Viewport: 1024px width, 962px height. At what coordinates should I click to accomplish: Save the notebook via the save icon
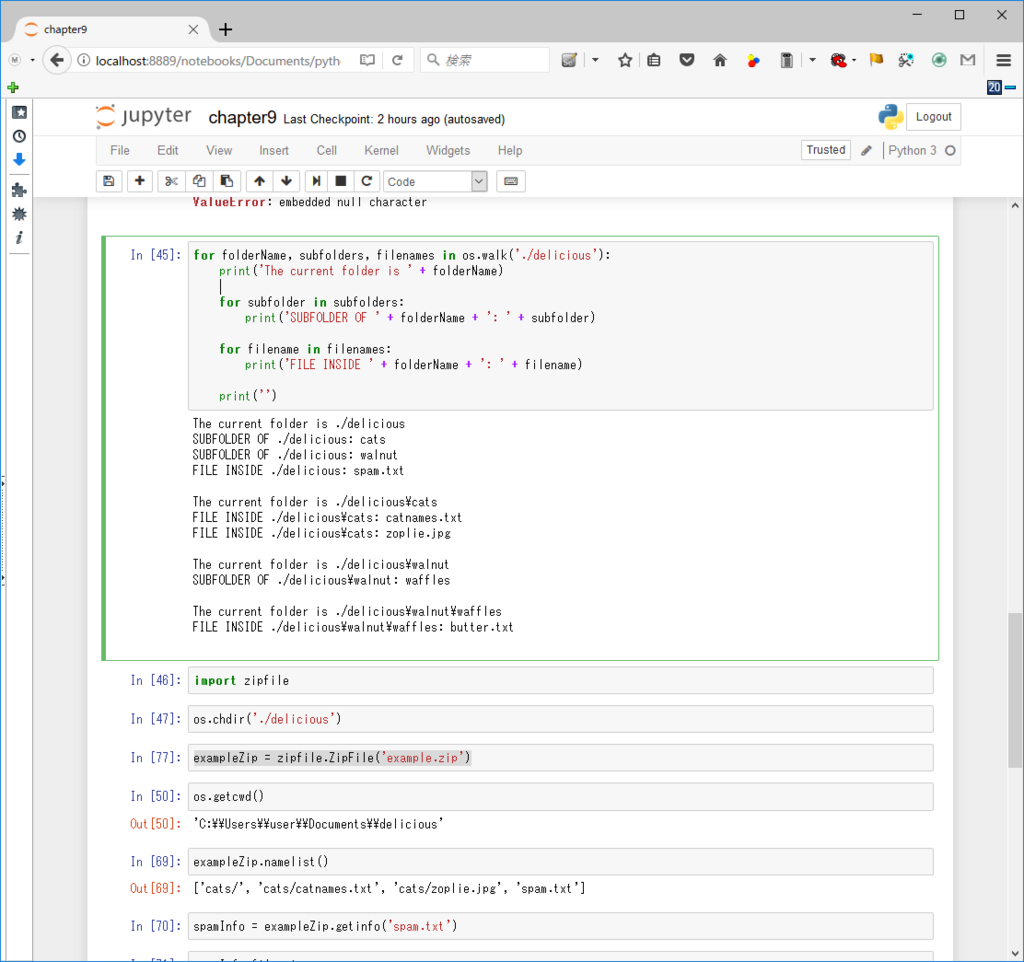(109, 181)
